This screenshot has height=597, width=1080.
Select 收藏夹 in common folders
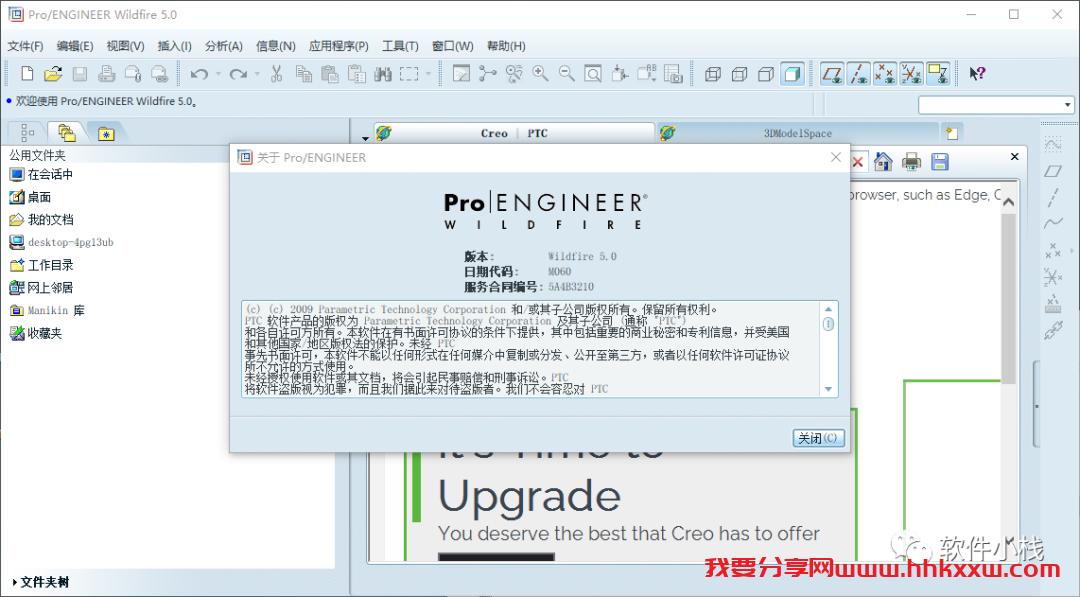36,333
